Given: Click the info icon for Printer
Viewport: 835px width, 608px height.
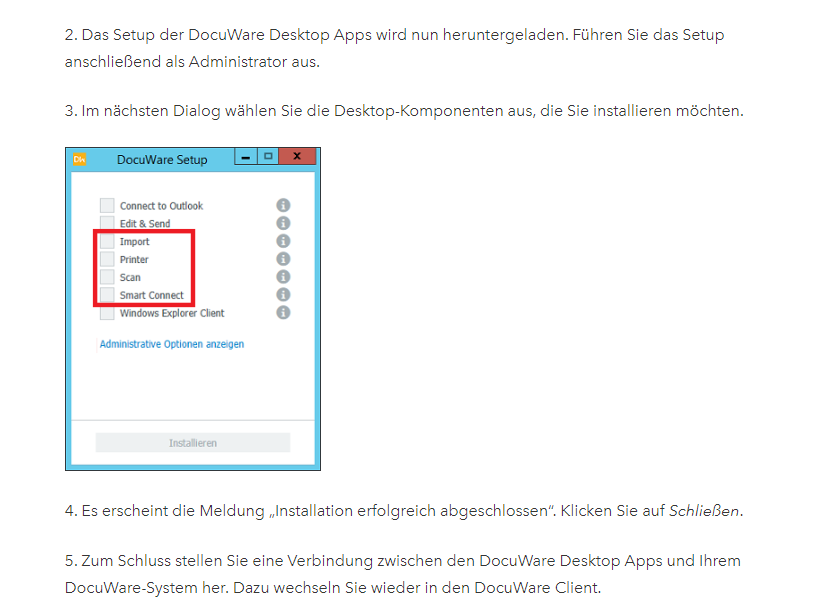Looking at the screenshot, I should [x=283, y=259].
